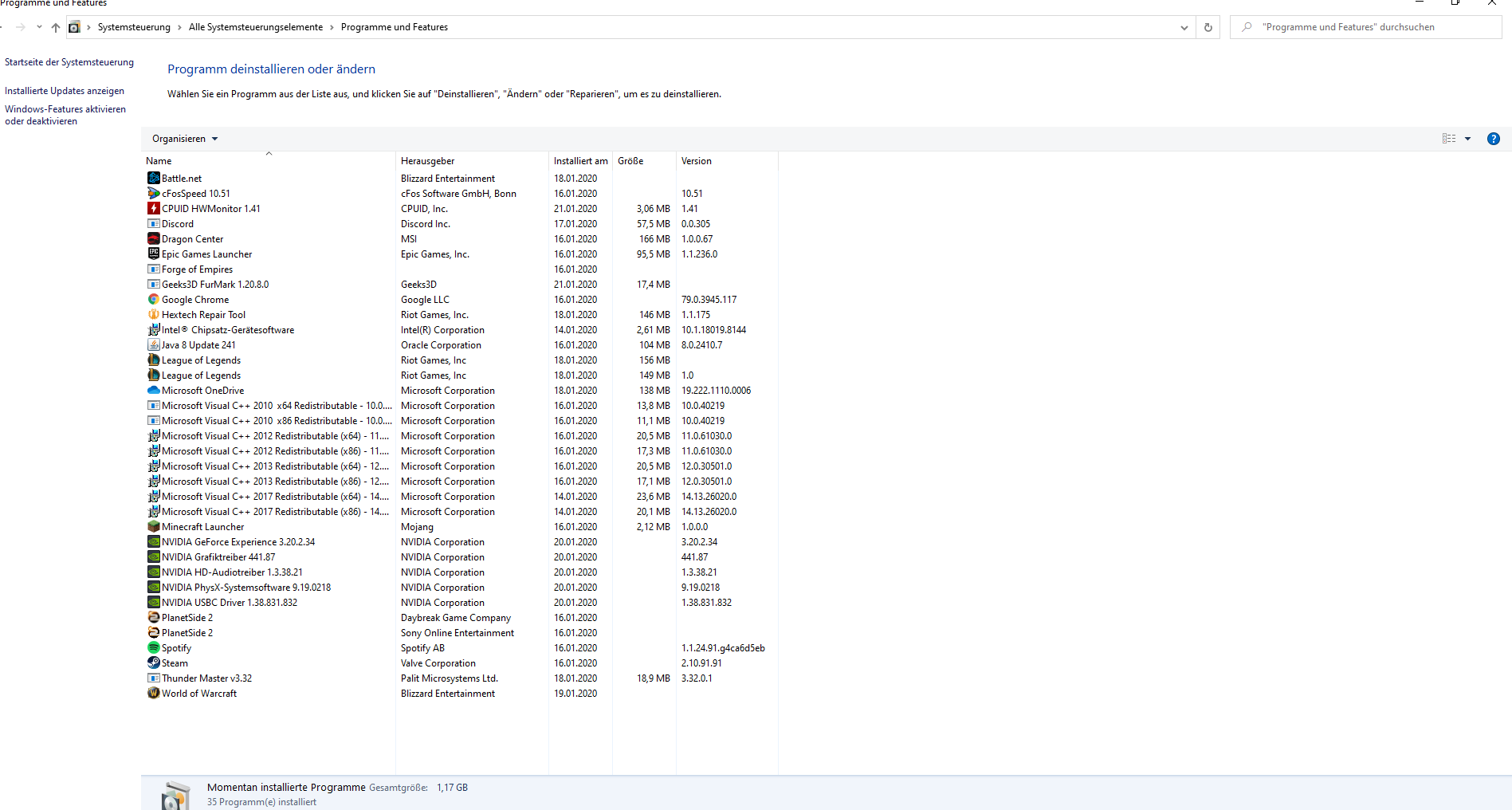This screenshot has width=1512, height=810.
Task: Select the CPUID HWMonitor icon
Action: coord(154,208)
